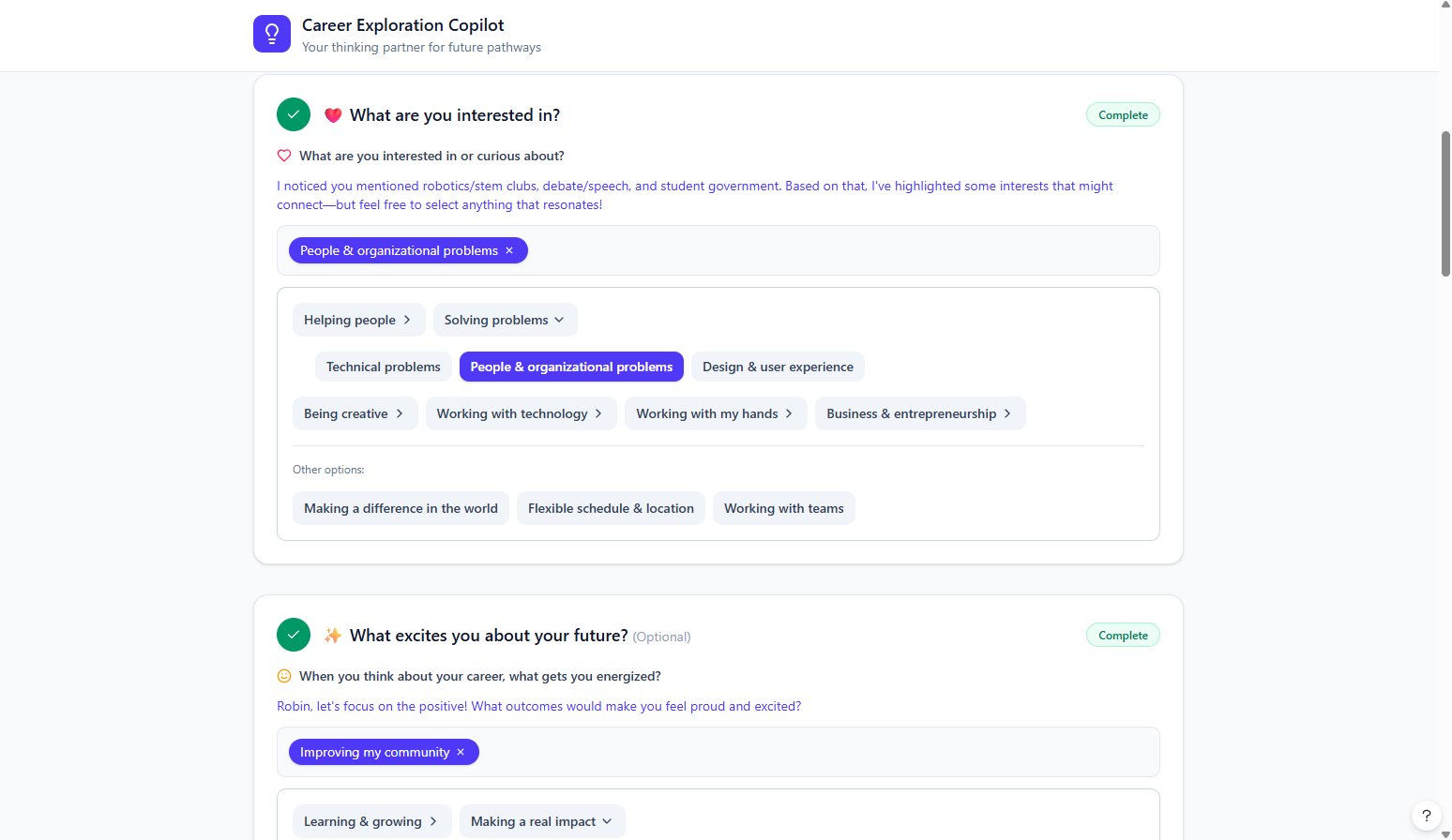Click the scrollbar up arrow
This screenshot has height=840, width=1452.
pyautogui.click(x=1445, y=6)
